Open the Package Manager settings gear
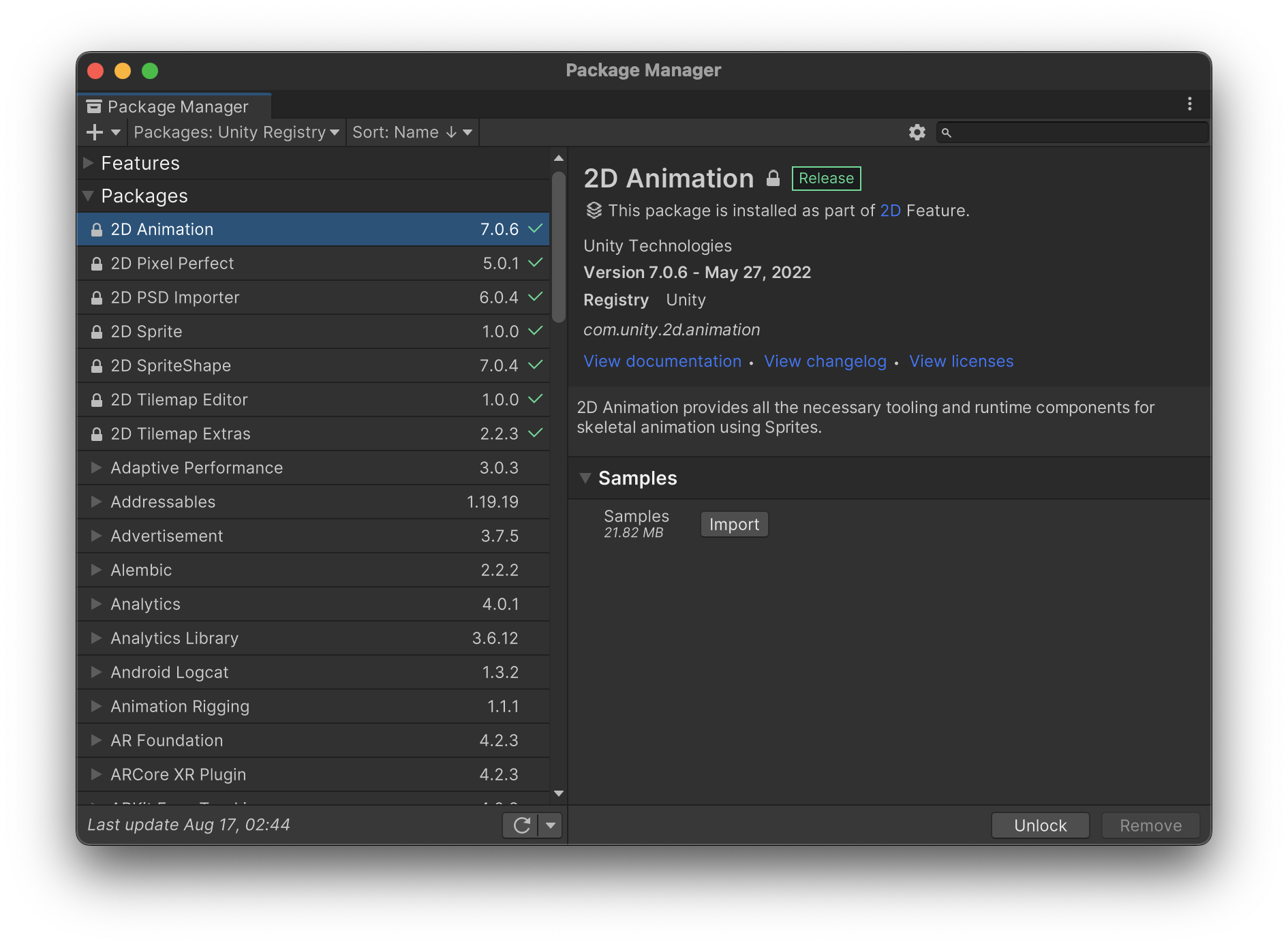Viewport: 1288px width, 946px height. click(x=917, y=132)
